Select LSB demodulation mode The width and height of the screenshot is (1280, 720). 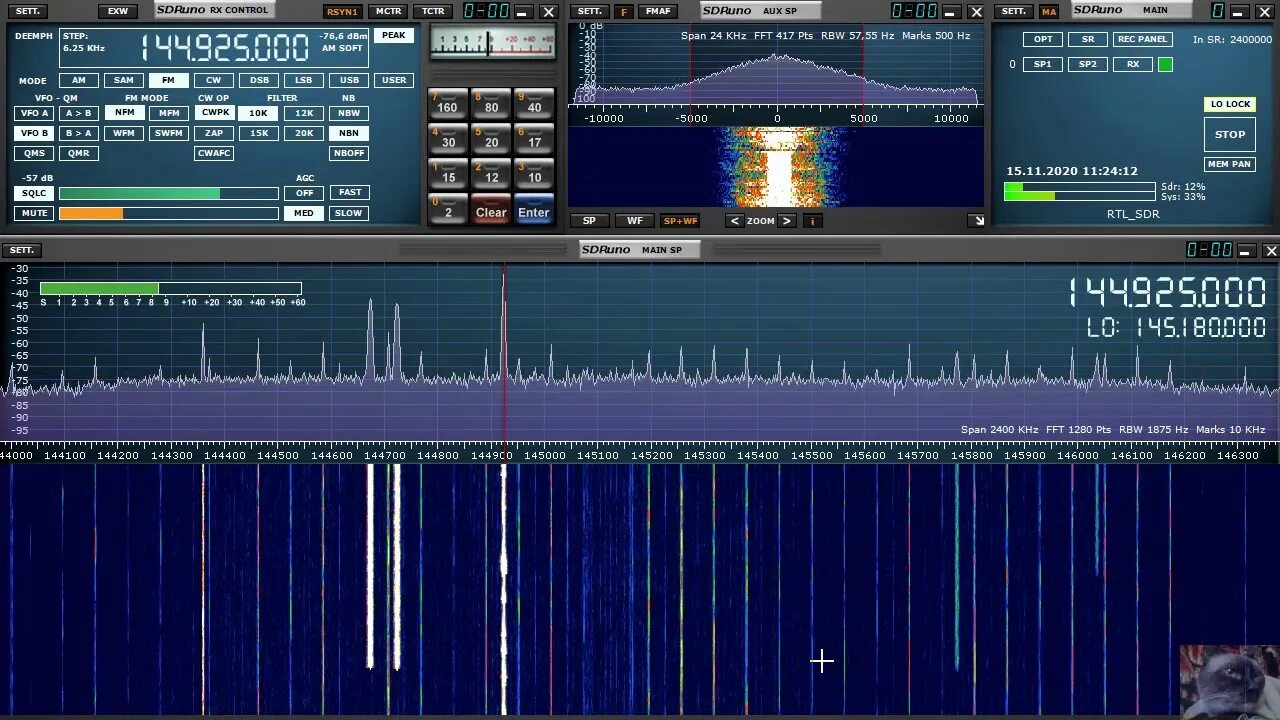click(304, 80)
